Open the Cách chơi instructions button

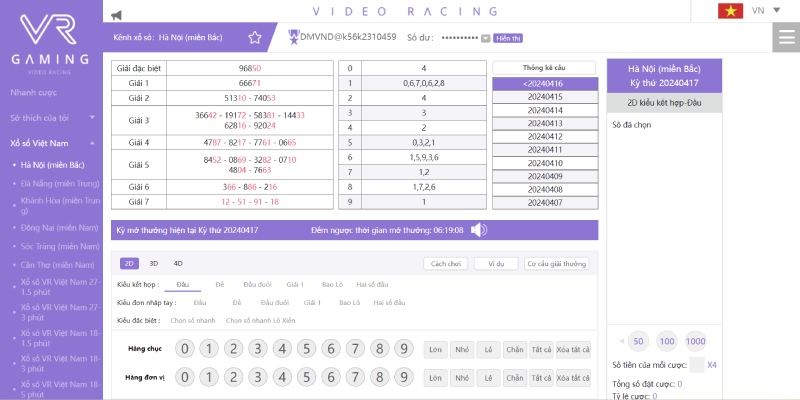[444, 264]
